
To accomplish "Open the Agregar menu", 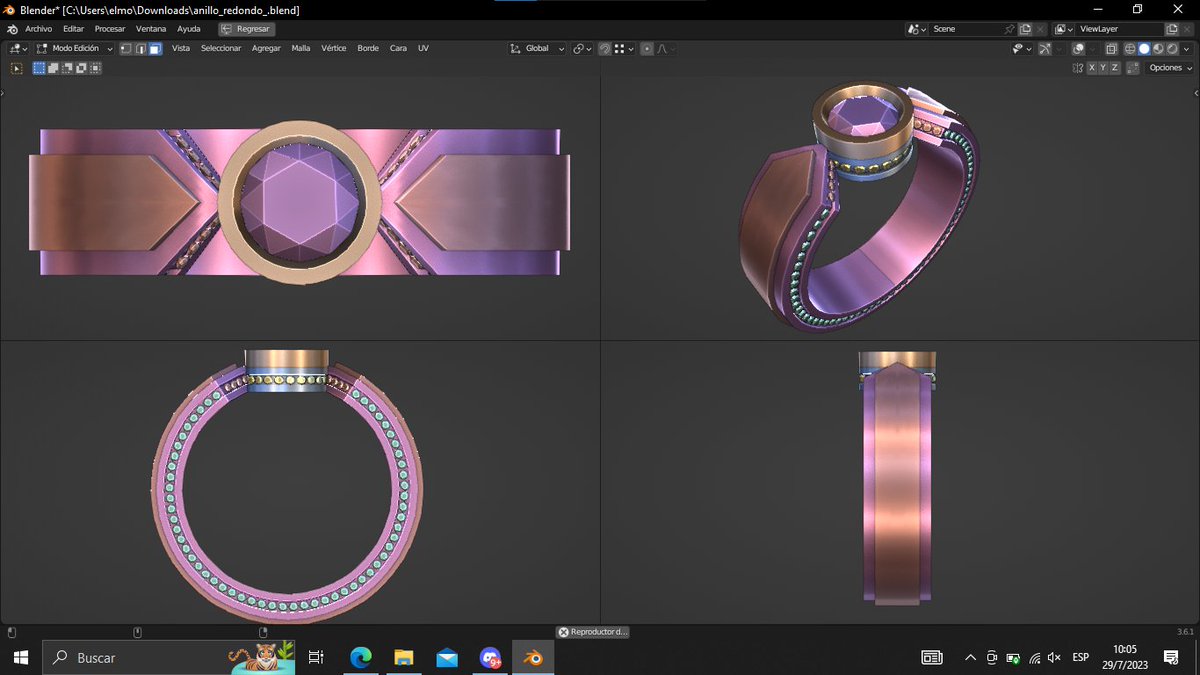I will click(266, 48).
